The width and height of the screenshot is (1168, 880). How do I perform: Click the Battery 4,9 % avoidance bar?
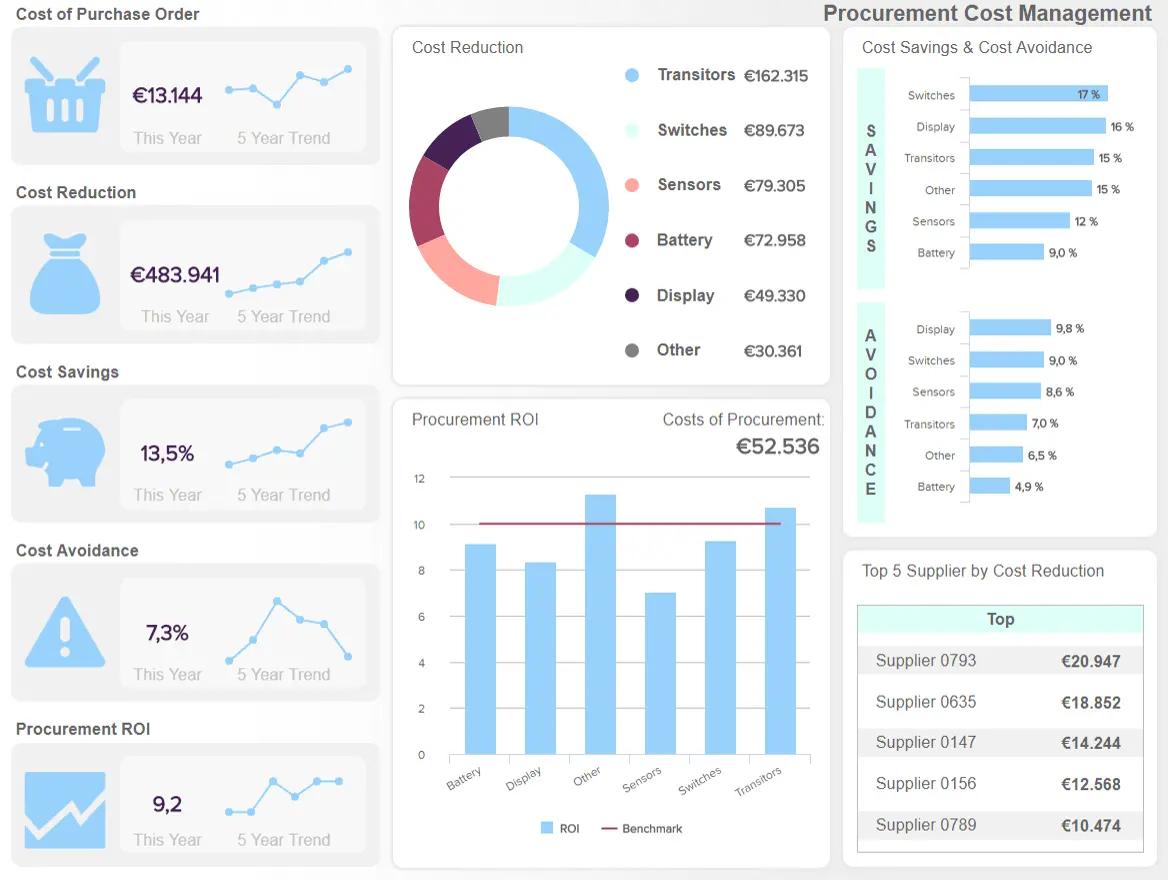(x=989, y=486)
